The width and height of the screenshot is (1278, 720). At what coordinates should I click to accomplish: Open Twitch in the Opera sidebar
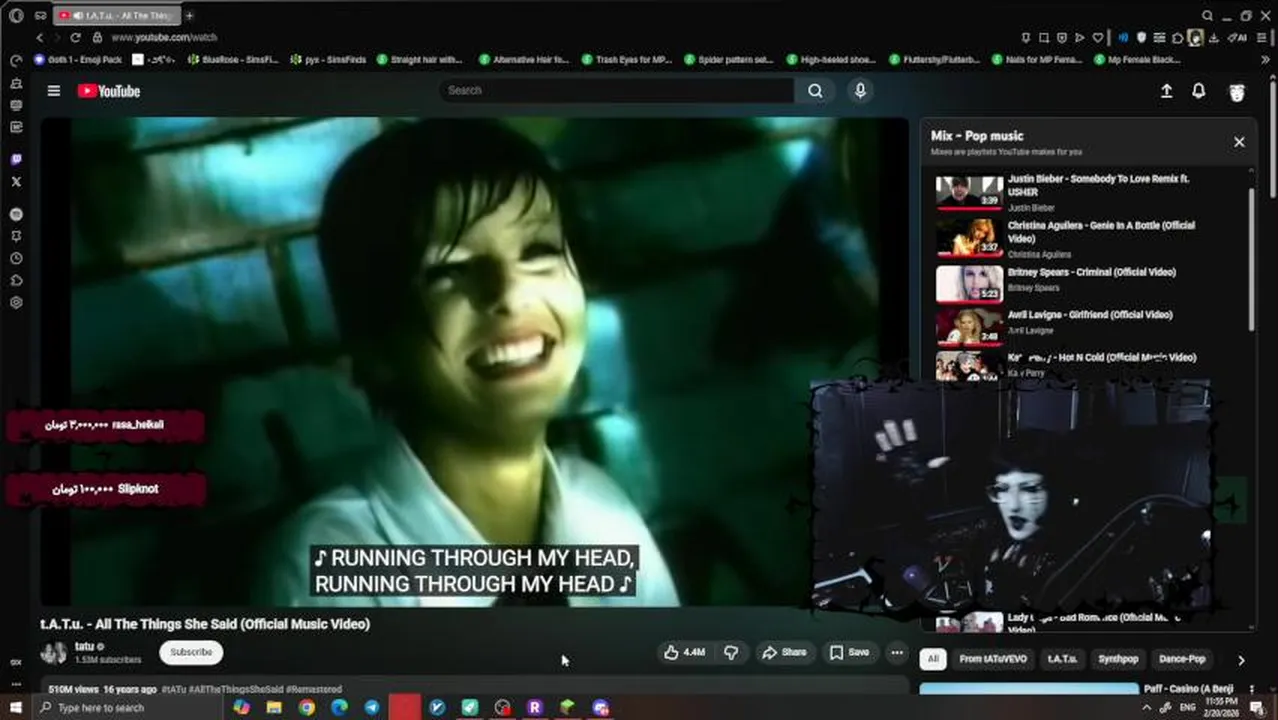coord(16,159)
